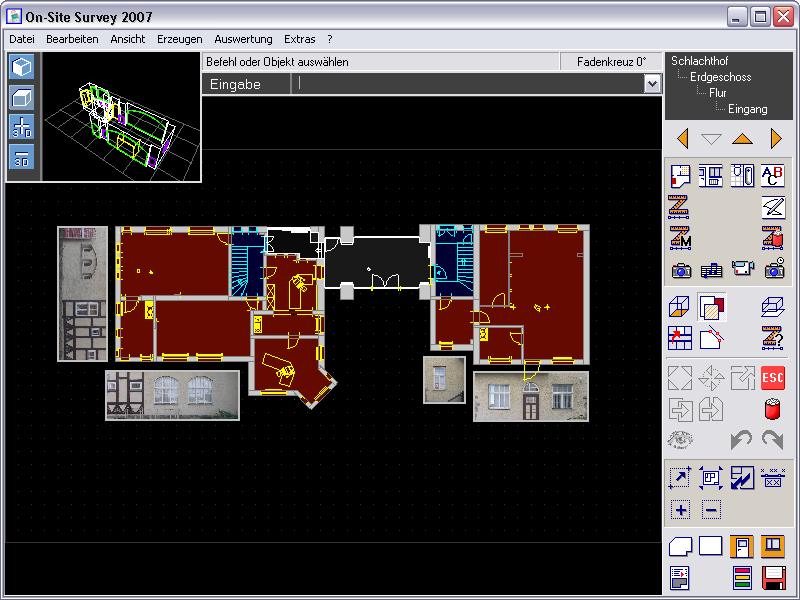This screenshot has height=600, width=800.
Task: Open the Bearbeiten menu
Action: point(72,39)
